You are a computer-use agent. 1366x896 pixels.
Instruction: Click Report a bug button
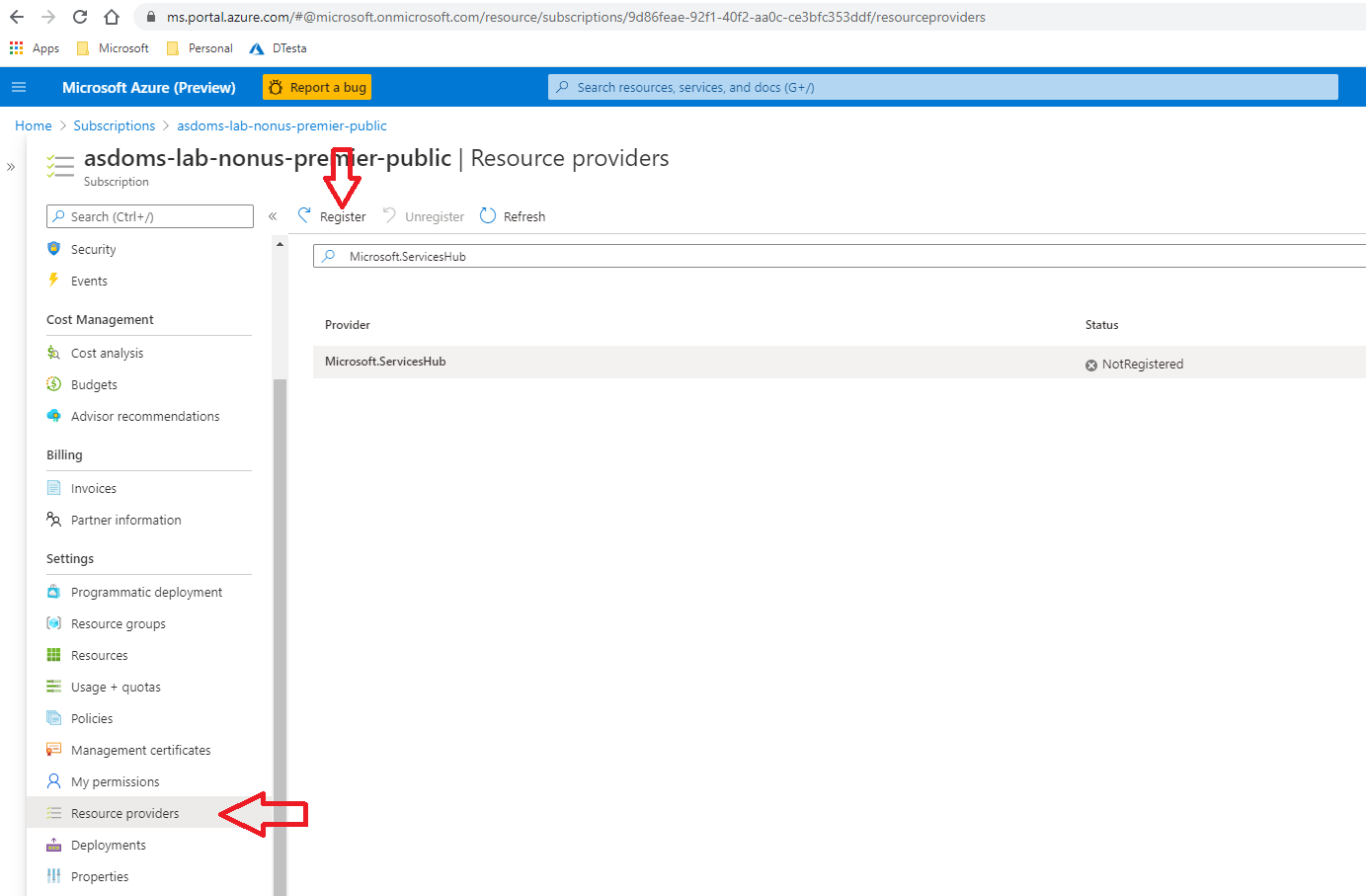click(317, 87)
